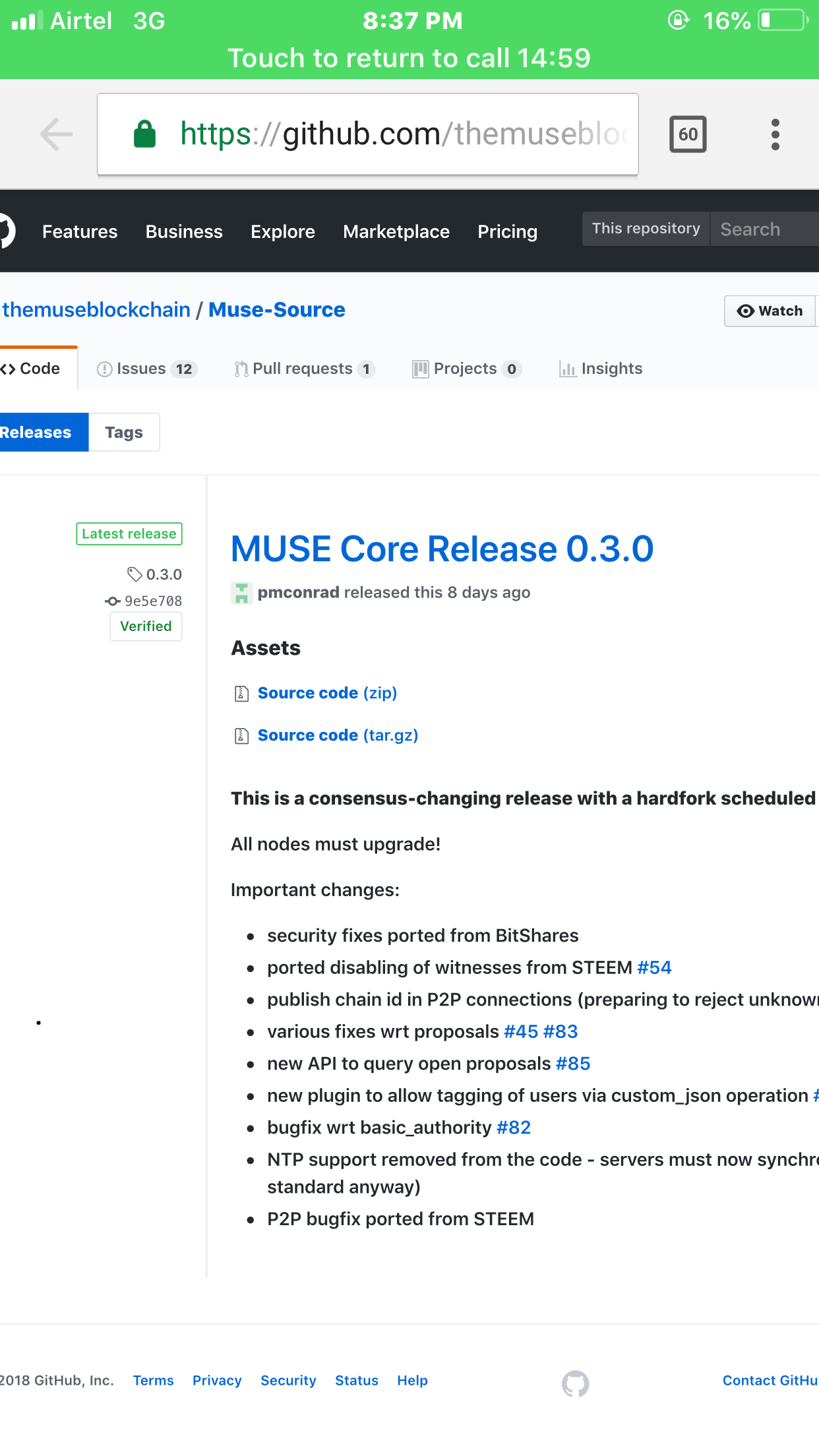
Task: Click the commit icon beside 9e5e708
Action: (x=113, y=601)
